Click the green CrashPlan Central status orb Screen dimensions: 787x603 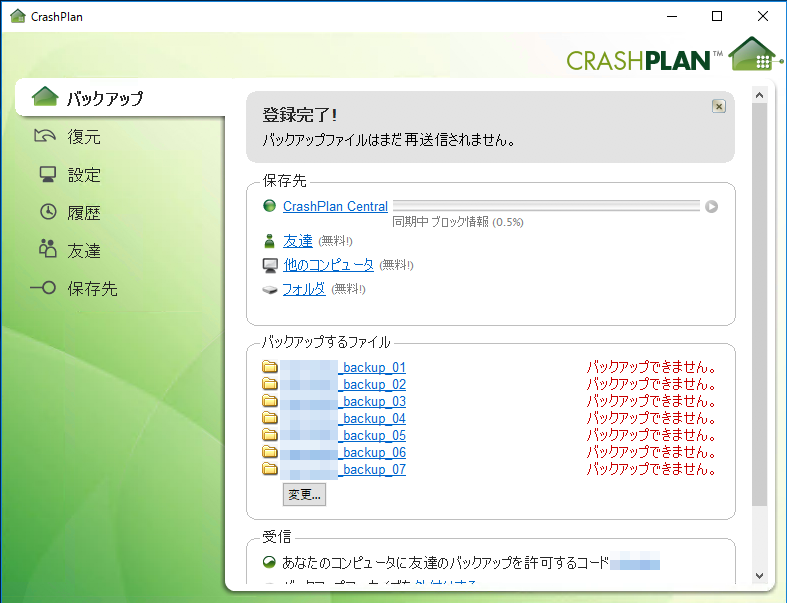(270, 206)
